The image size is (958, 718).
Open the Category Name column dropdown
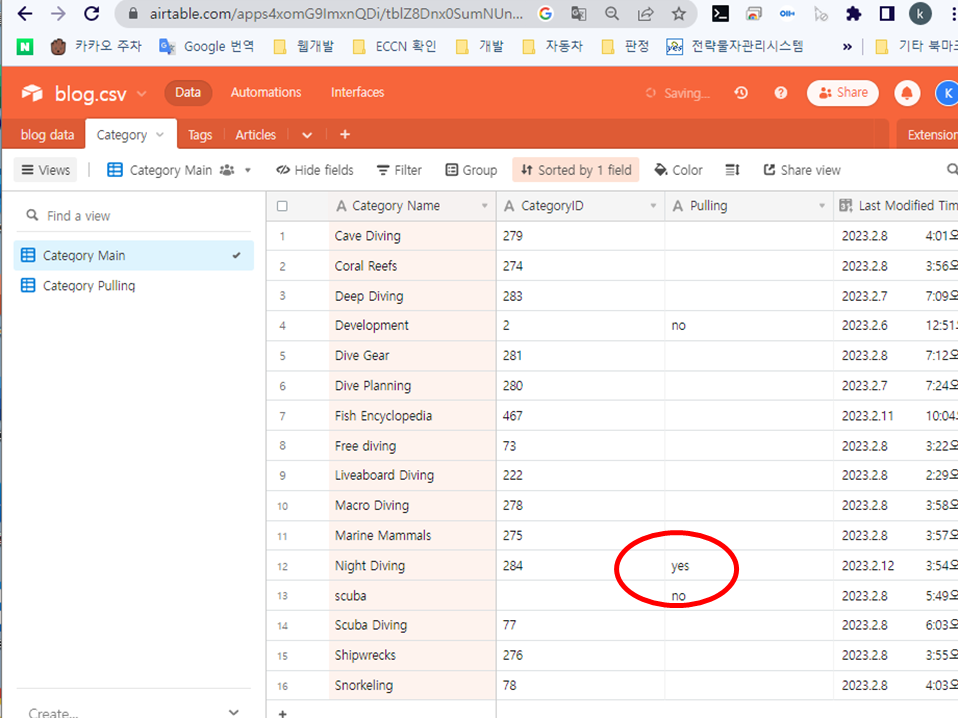[485, 206]
